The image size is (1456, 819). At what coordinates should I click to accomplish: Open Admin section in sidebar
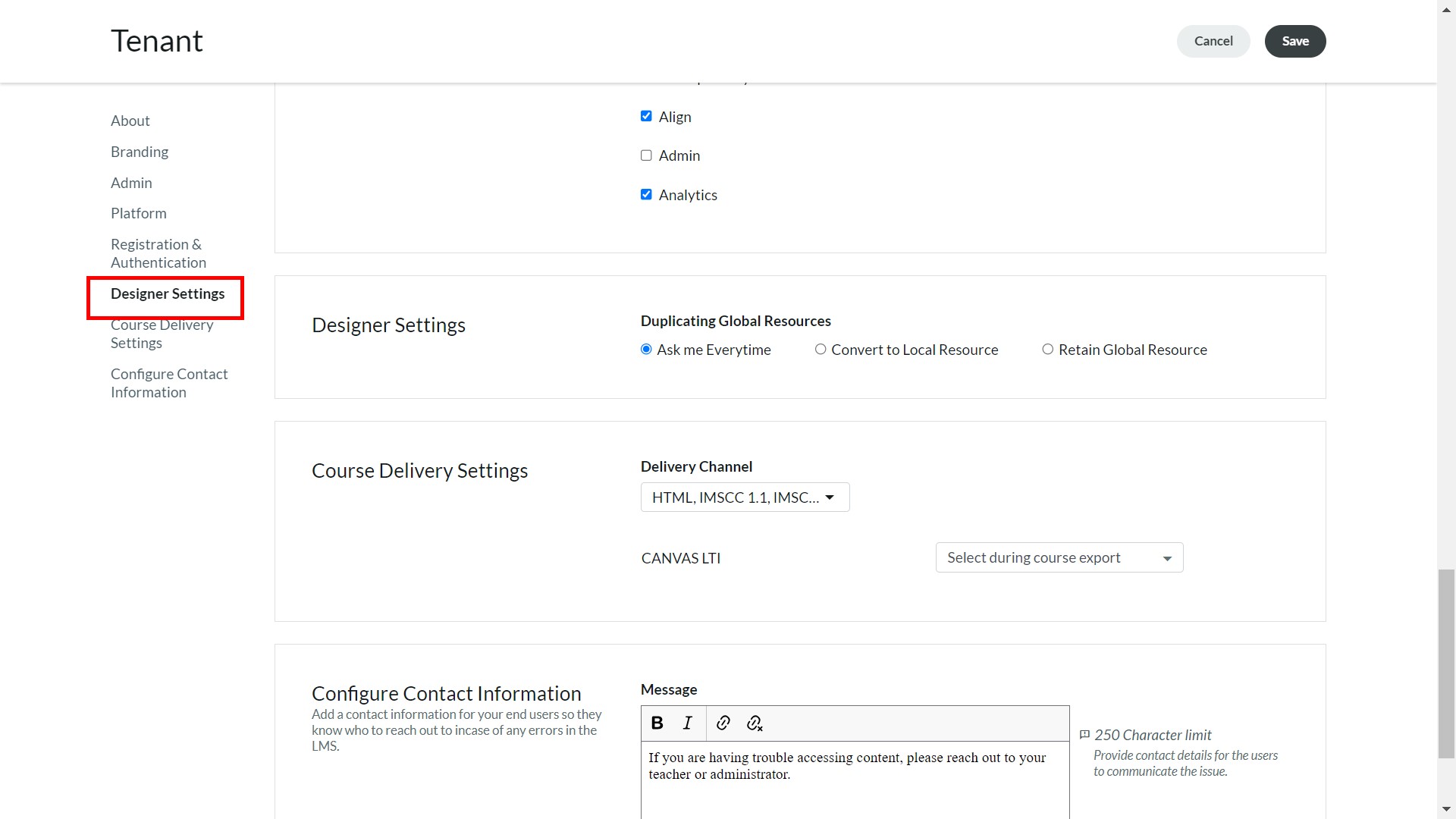(x=131, y=183)
